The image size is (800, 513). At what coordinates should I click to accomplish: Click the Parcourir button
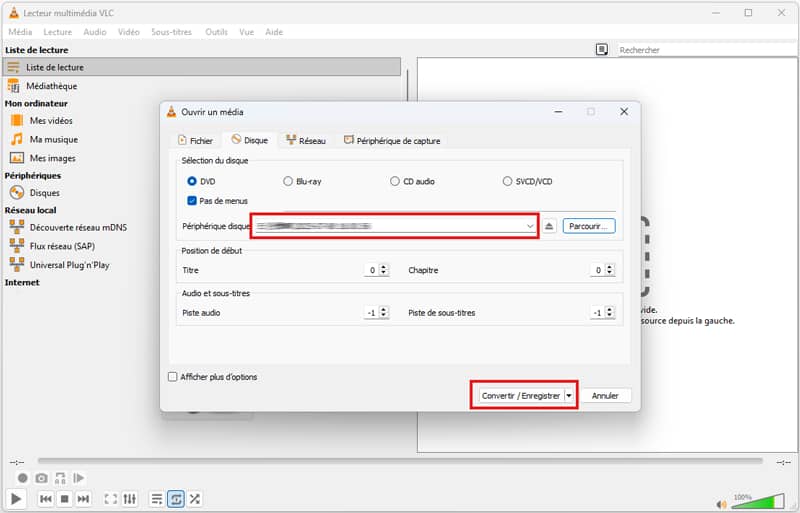(589, 226)
